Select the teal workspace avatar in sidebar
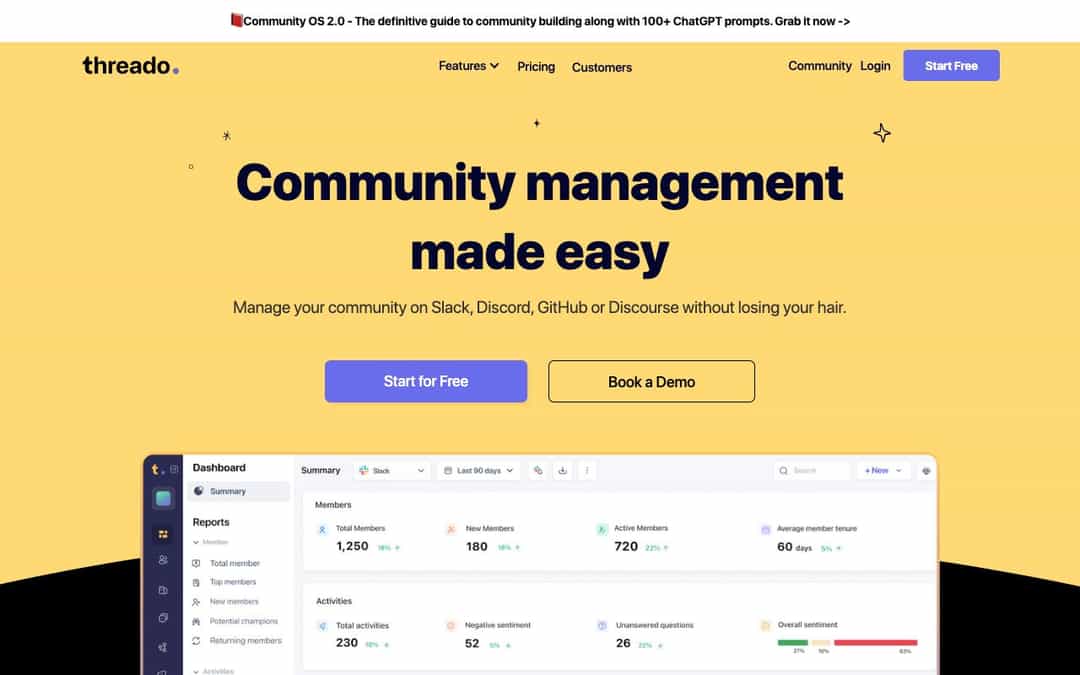This screenshot has width=1080, height=675. click(x=163, y=498)
